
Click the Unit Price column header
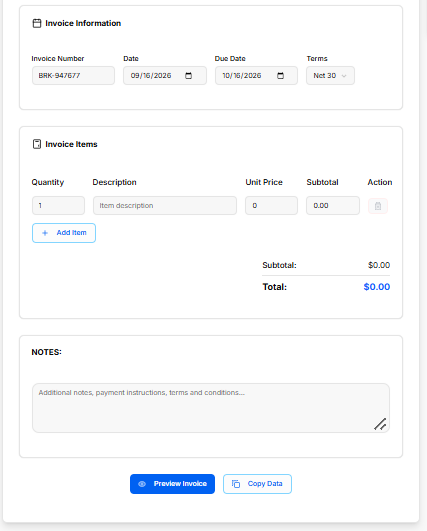pyautogui.click(x=264, y=182)
